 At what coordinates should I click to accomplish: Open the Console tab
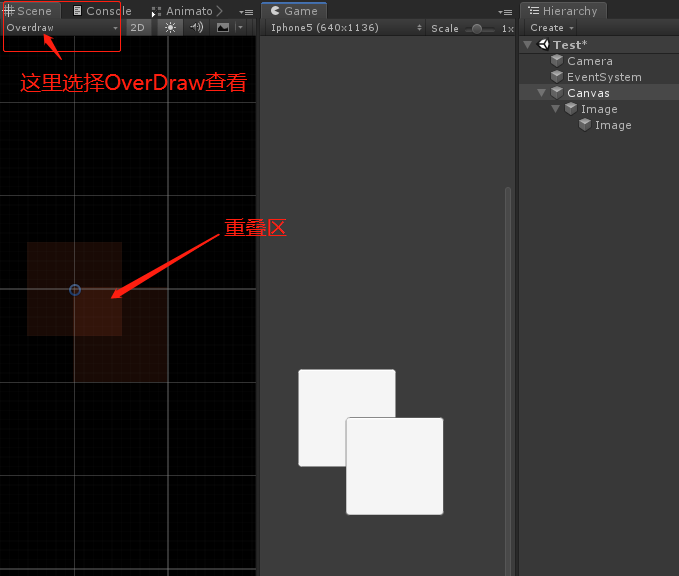coord(103,10)
